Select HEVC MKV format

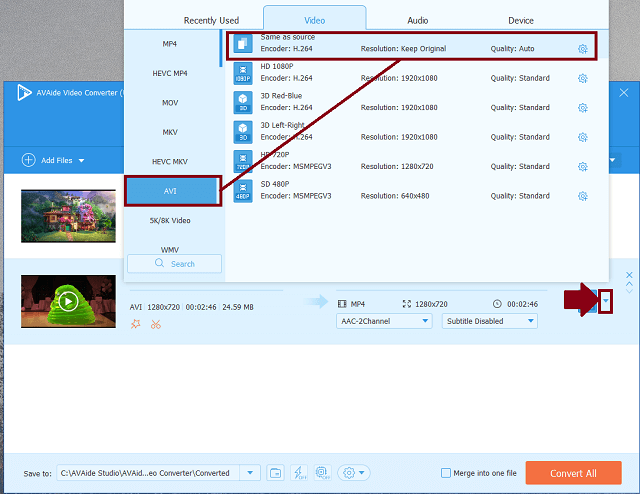click(171, 162)
